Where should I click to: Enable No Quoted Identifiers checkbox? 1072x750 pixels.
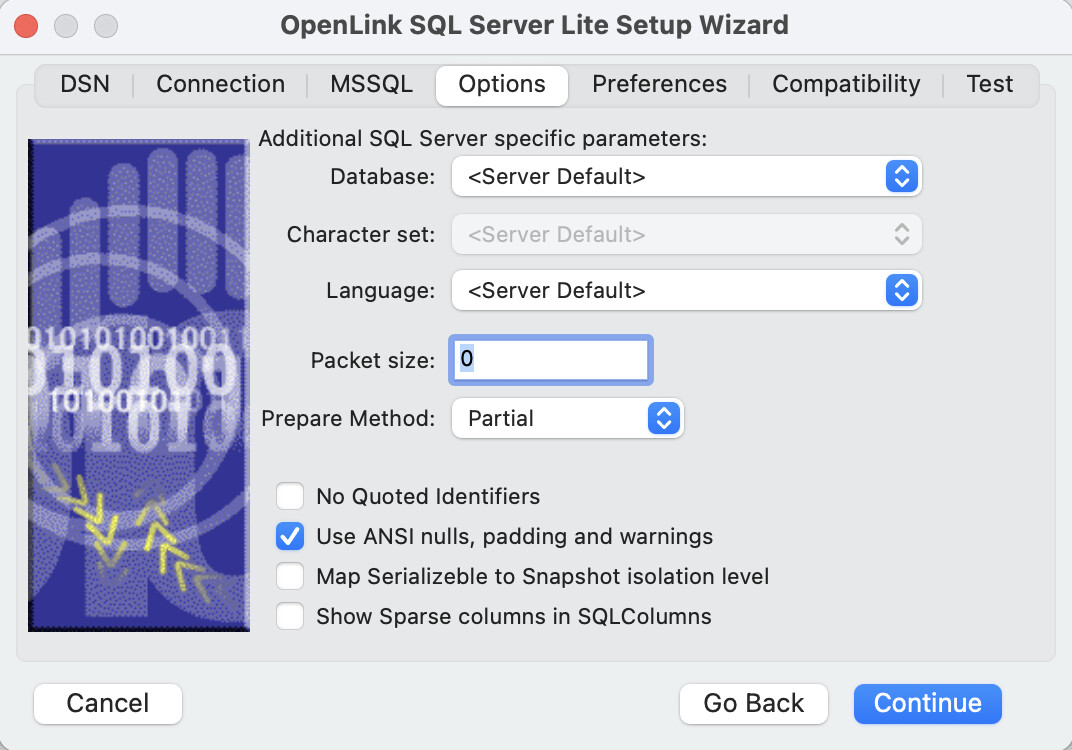click(290, 496)
